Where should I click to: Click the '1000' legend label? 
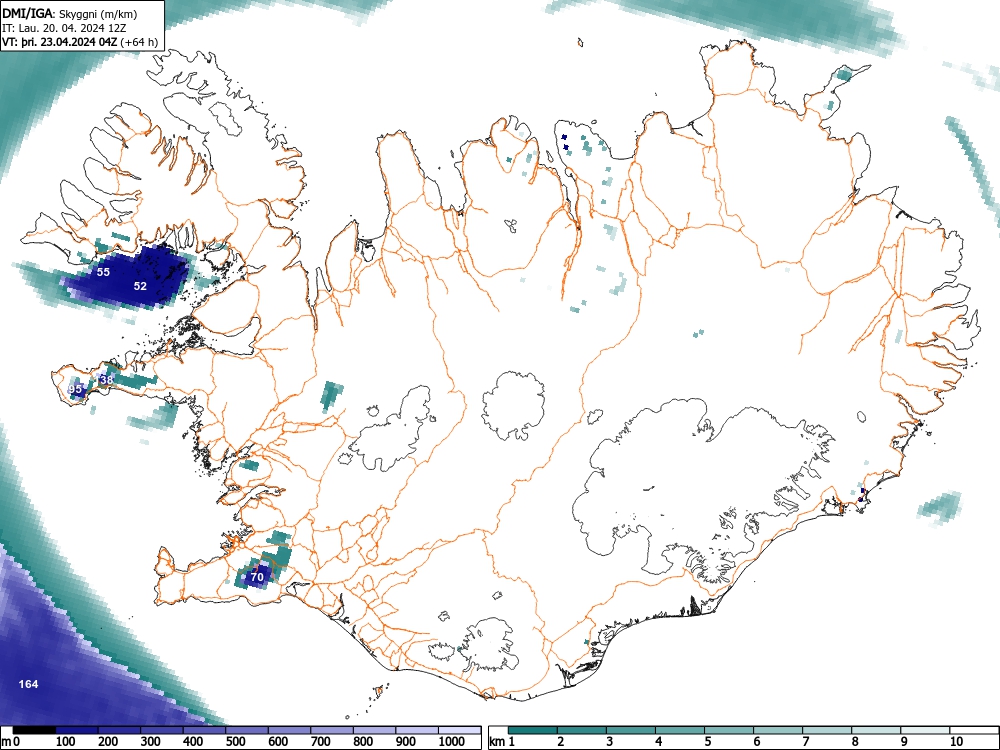point(452,742)
